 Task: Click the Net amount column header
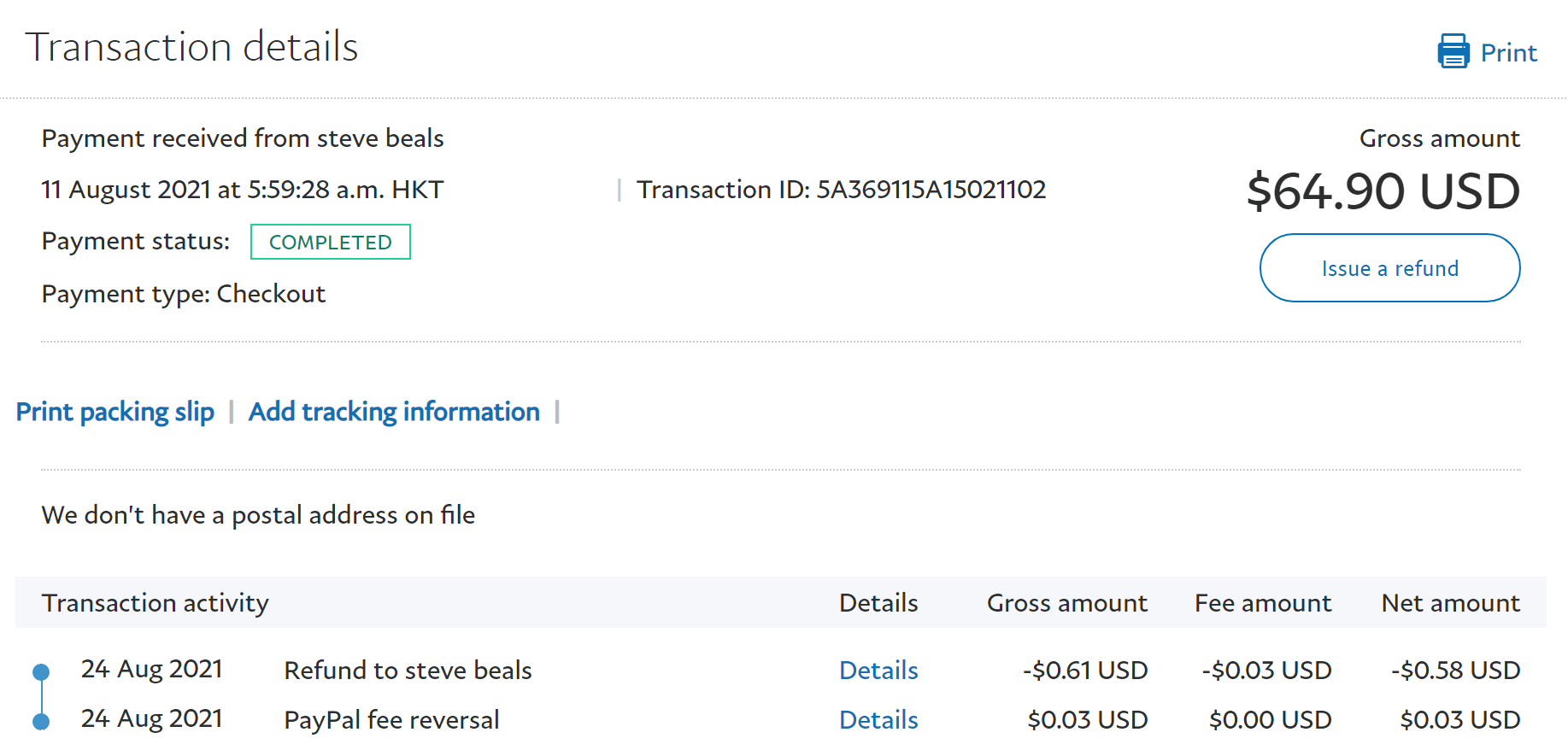[1450, 603]
